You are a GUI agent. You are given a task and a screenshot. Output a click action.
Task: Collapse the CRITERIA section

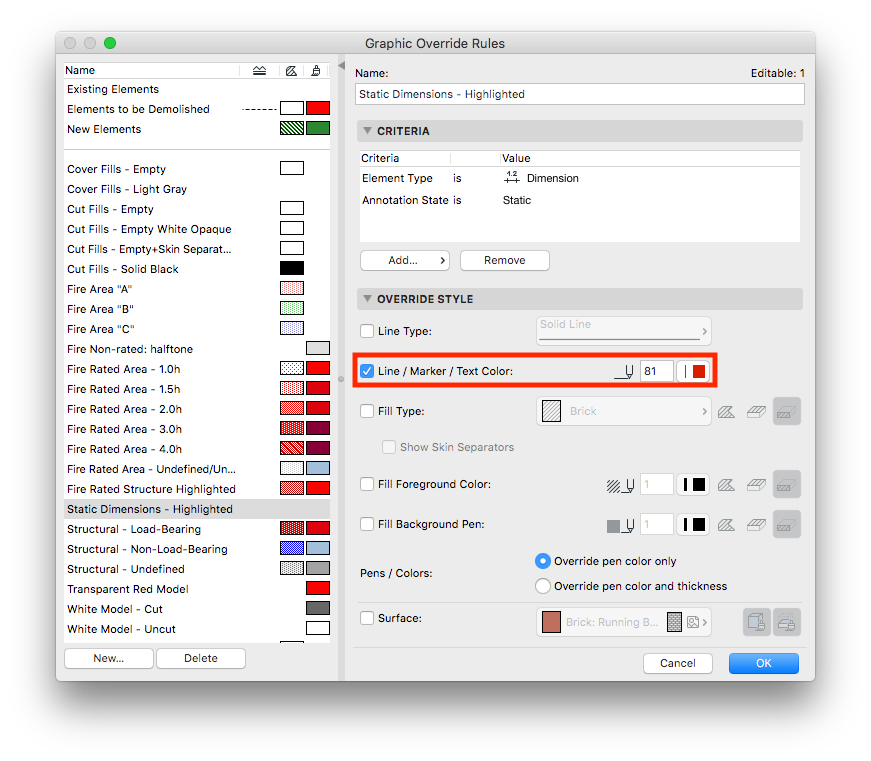click(x=367, y=131)
